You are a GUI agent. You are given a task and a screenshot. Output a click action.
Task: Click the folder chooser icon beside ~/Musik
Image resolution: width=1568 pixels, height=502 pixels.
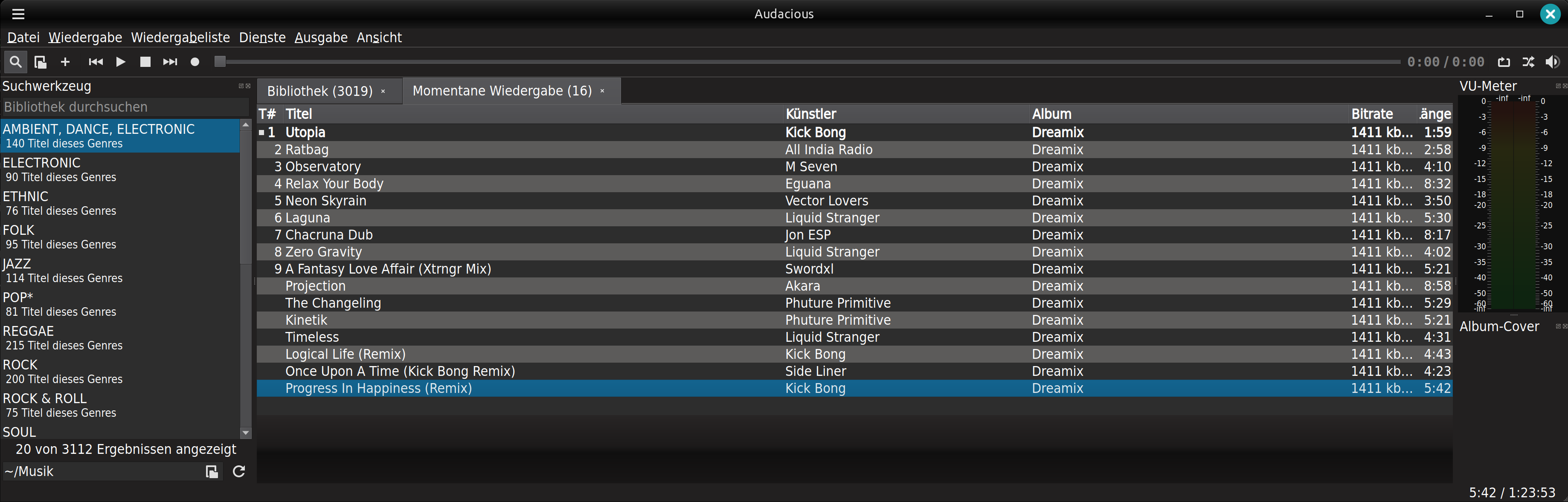click(211, 472)
